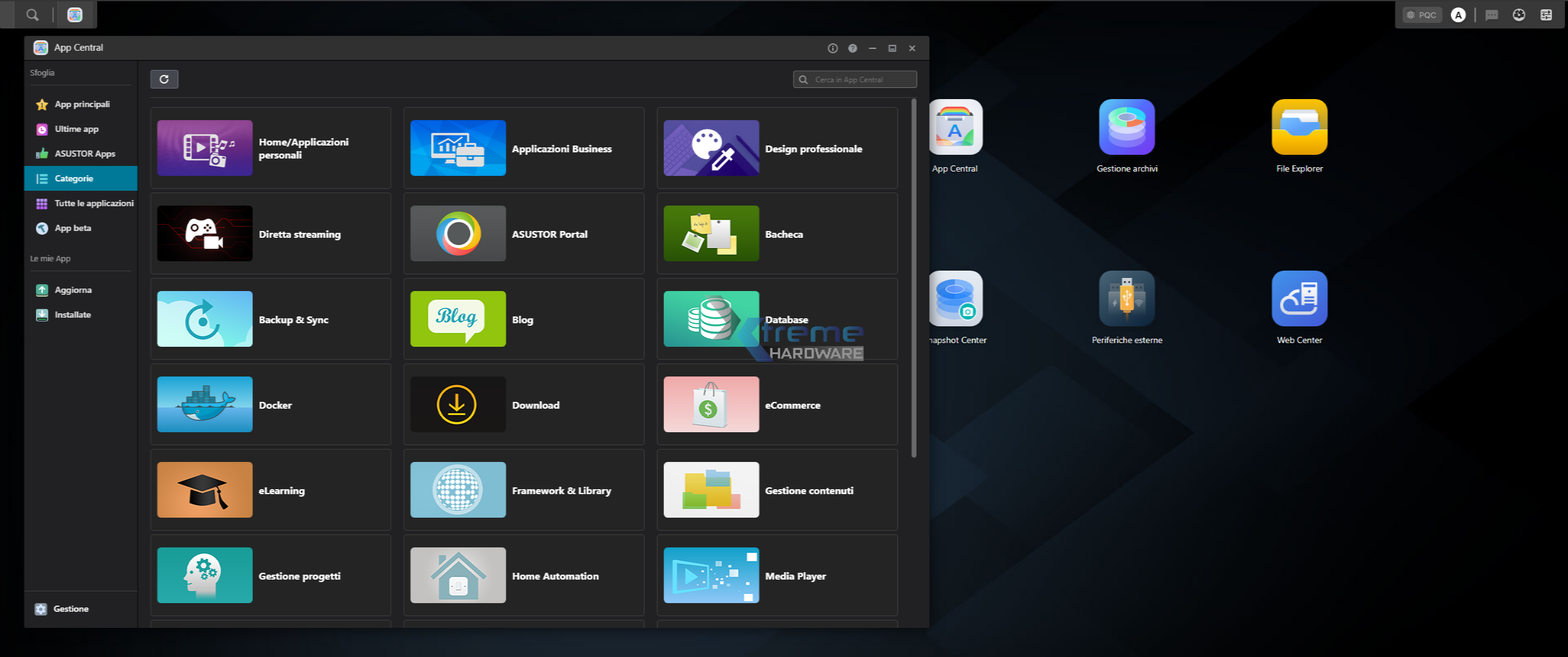The image size is (1568, 657).
Task: Show Tutte le applicazioni list
Action: 81,203
